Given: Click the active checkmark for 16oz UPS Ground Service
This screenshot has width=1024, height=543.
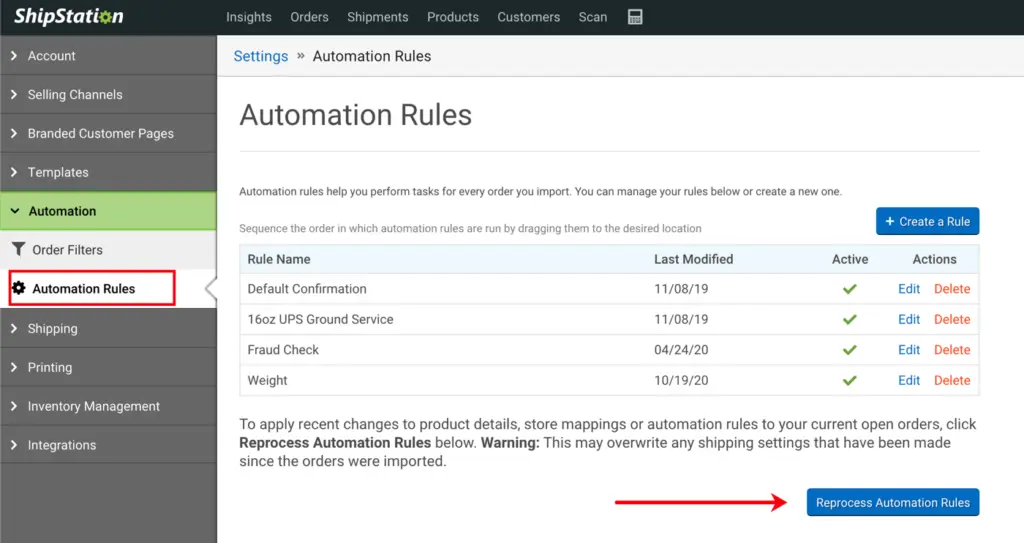Looking at the screenshot, I should pyautogui.click(x=850, y=320).
